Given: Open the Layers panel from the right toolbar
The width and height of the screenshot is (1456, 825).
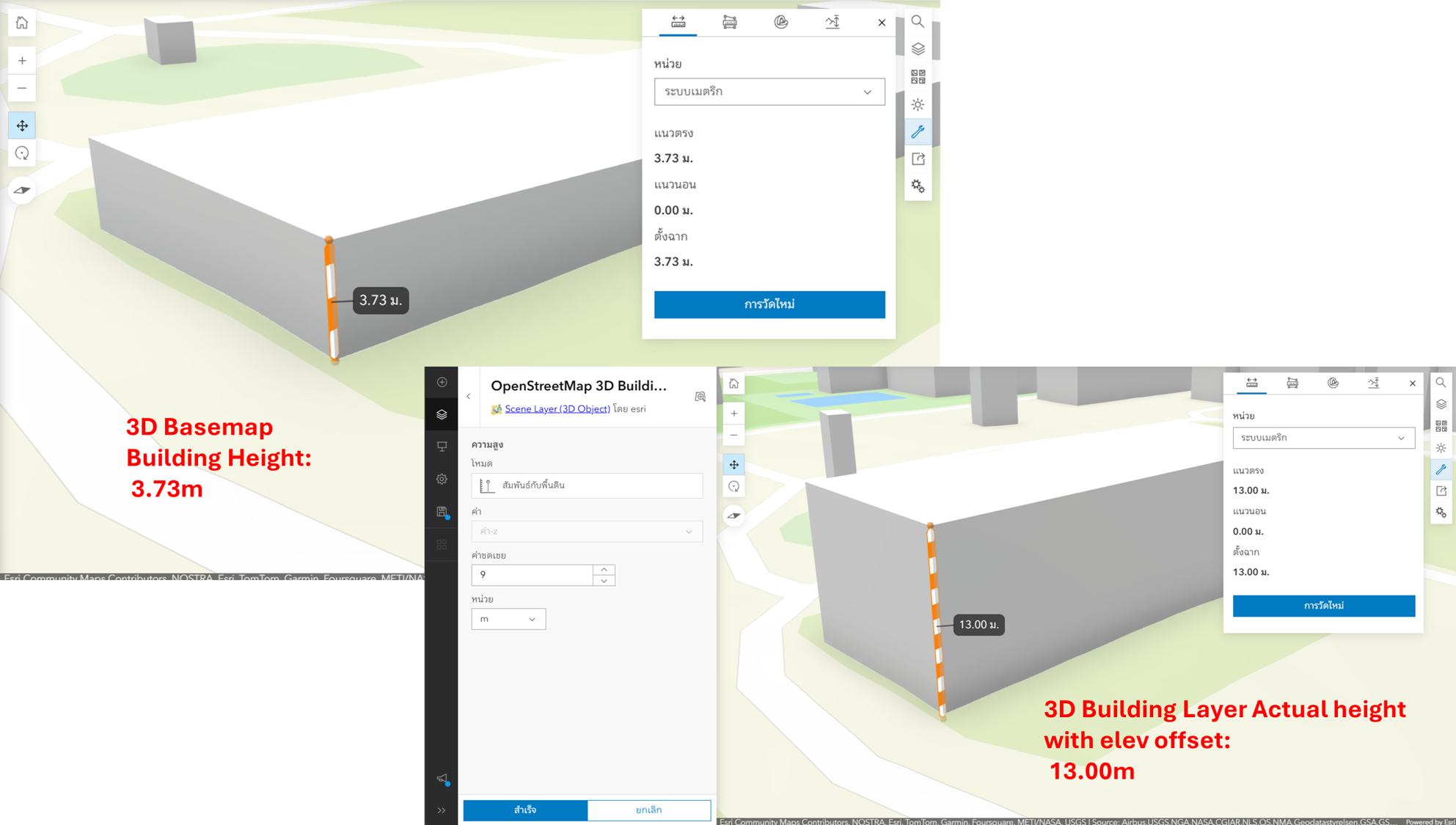Looking at the screenshot, I should (918, 48).
